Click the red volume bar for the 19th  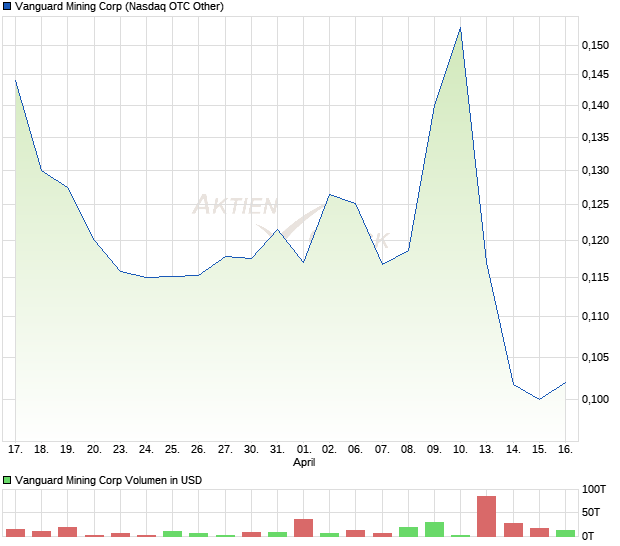(68, 532)
